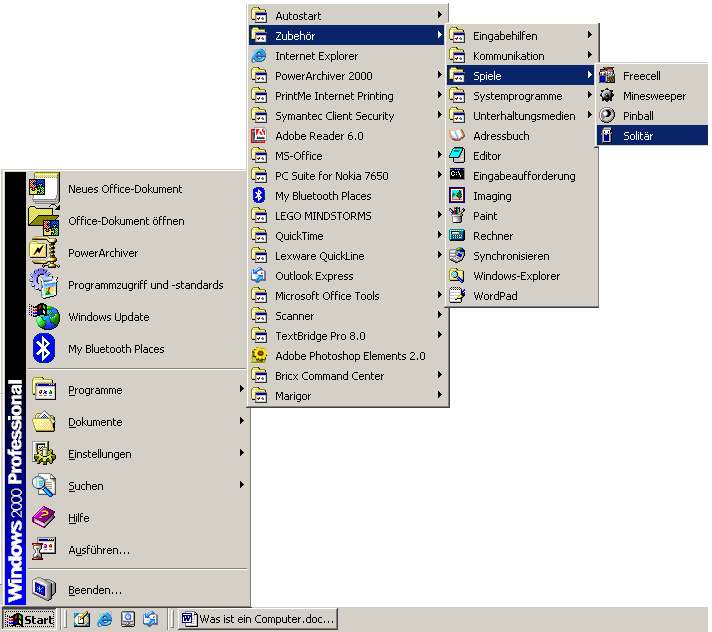Click the Start button
712x632 pixels.
tap(30, 619)
